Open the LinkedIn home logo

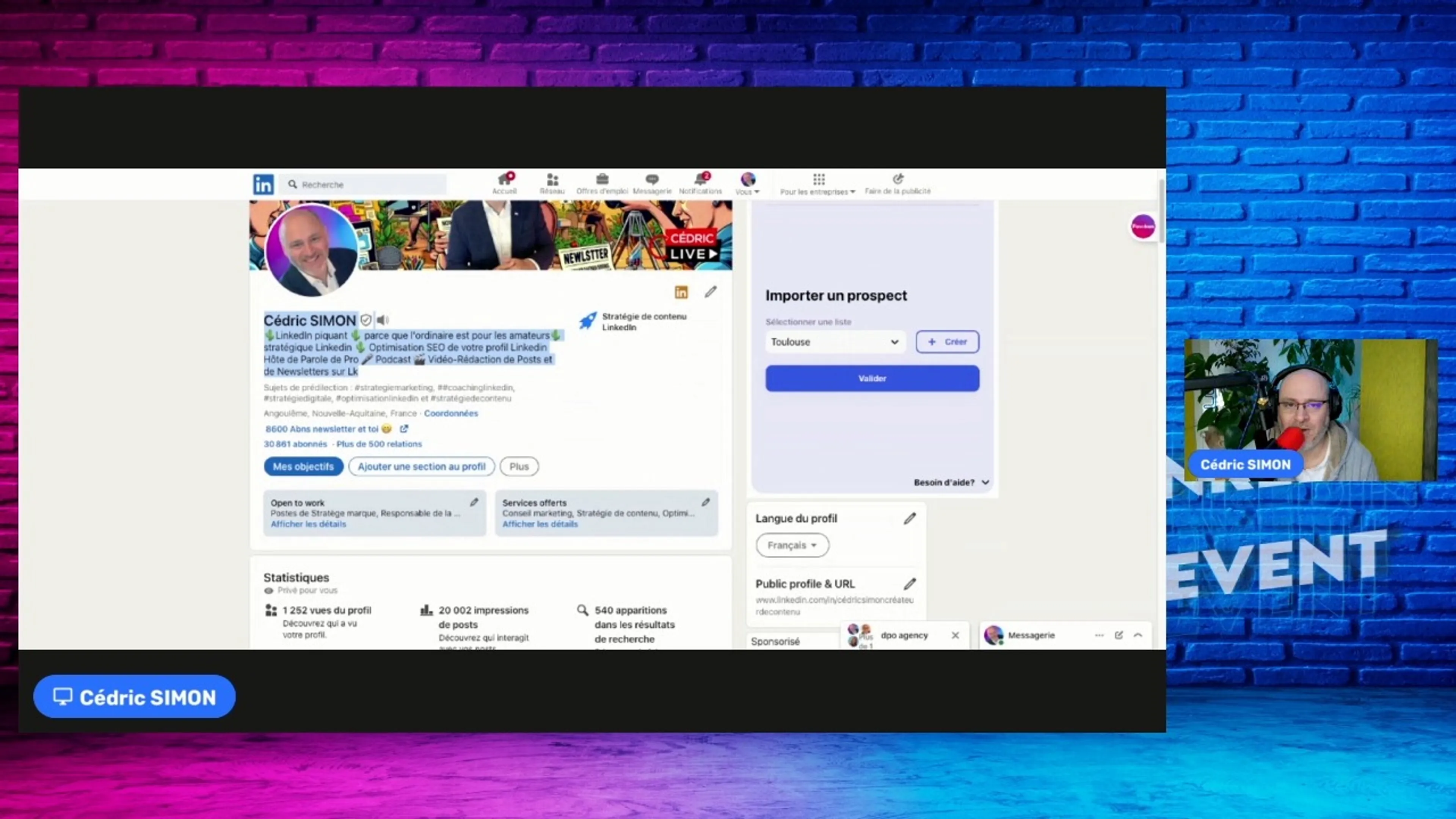pyautogui.click(x=263, y=184)
